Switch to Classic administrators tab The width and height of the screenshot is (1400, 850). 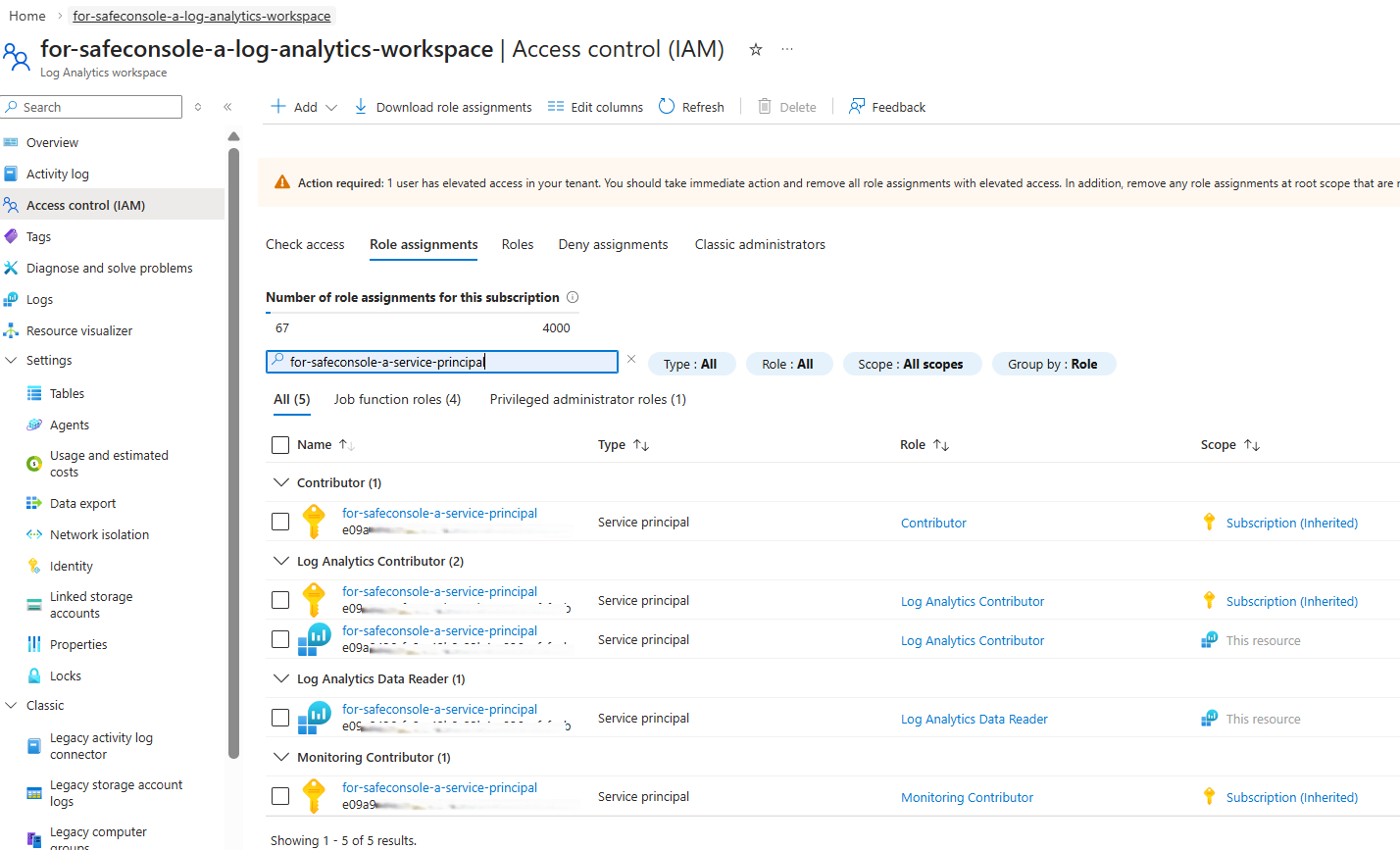point(760,244)
